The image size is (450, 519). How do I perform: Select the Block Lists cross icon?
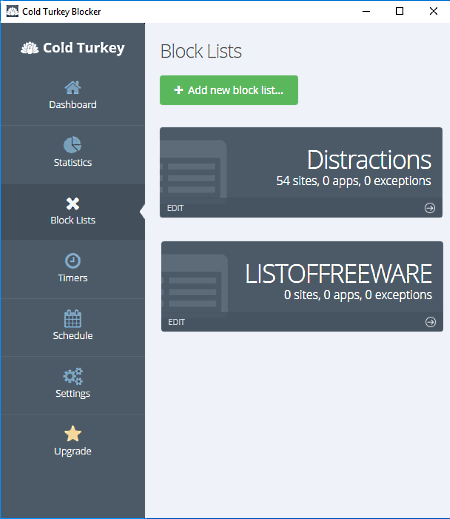73,204
